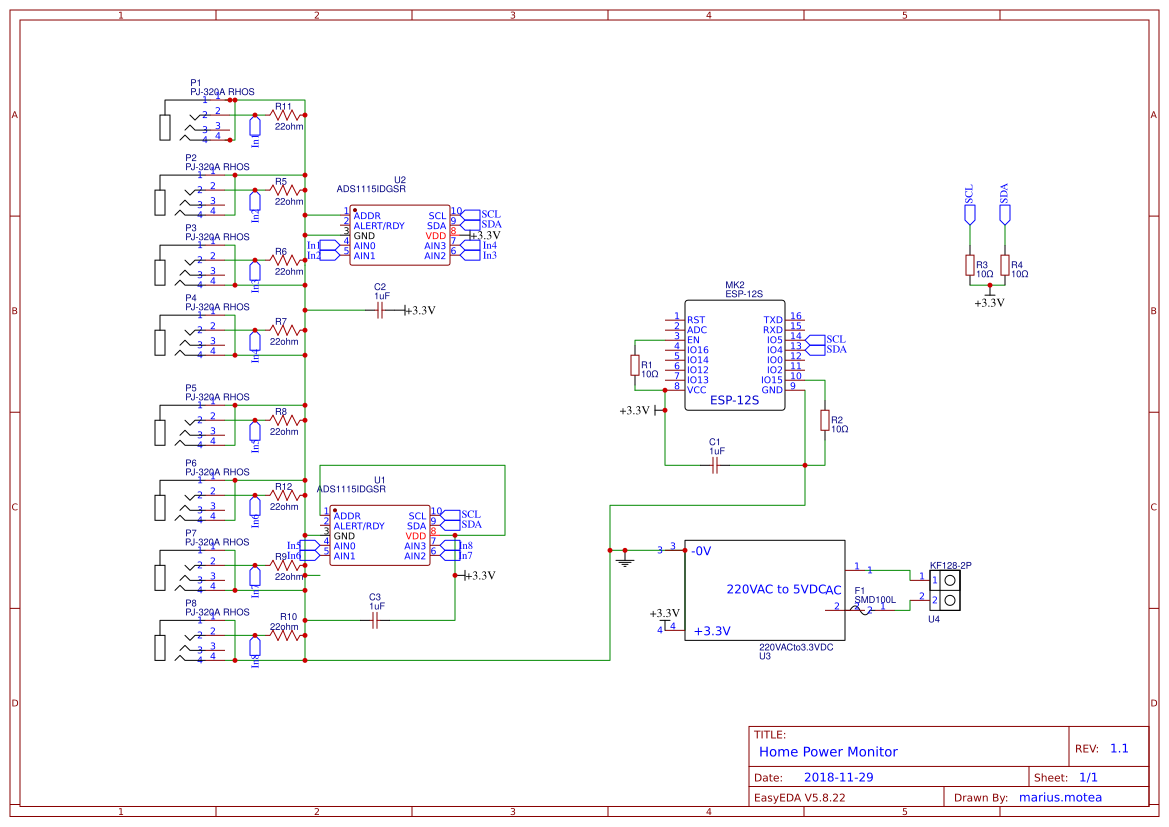Click the 220VAC to 5VDCAC converter block U3

click(x=765, y=590)
